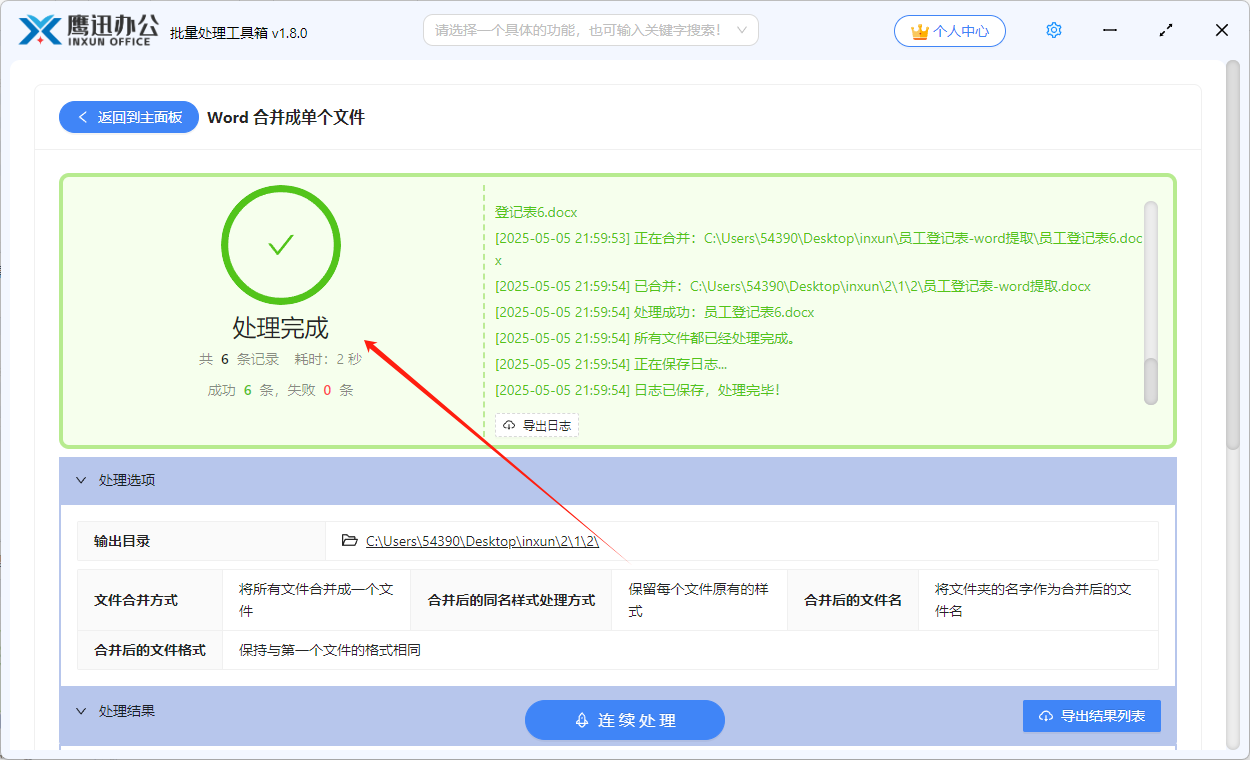The width and height of the screenshot is (1250, 760).
Task: Select the 合并后的同名样式处理方式 option cell
Action: pos(511,600)
